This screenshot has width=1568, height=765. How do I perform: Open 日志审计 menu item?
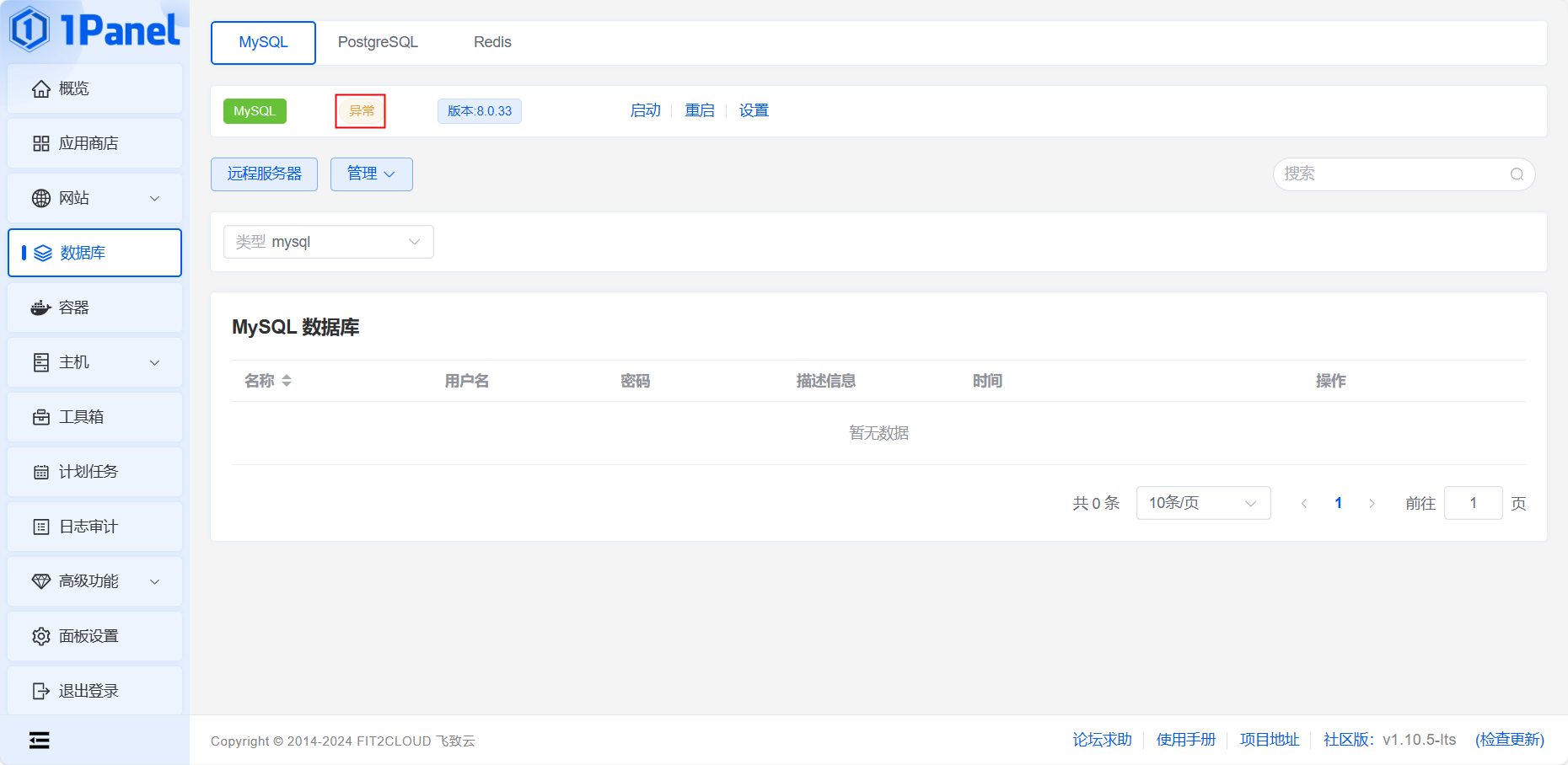[94, 527]
